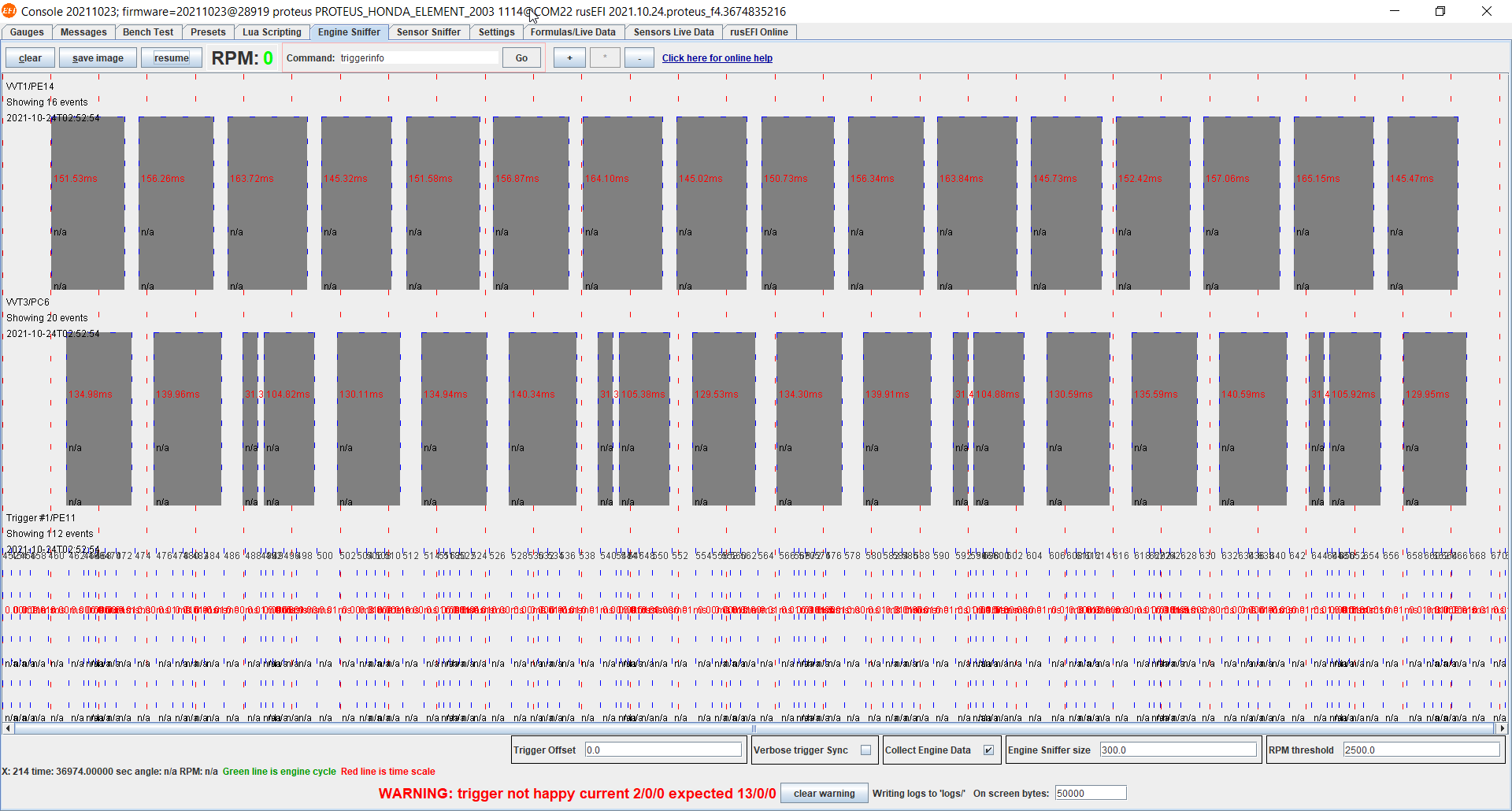The height and width of the screenshot is (811, 1512).
Task: Click the 134.98ms VVT3 pulse block
Action: tap(98, 419)
